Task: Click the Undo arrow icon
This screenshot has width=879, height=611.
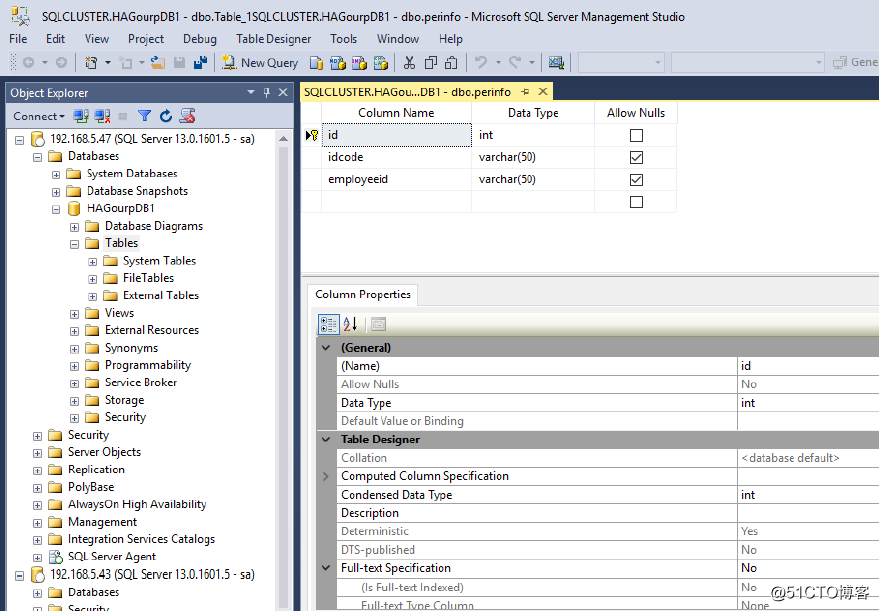Action: coord(480,63)
